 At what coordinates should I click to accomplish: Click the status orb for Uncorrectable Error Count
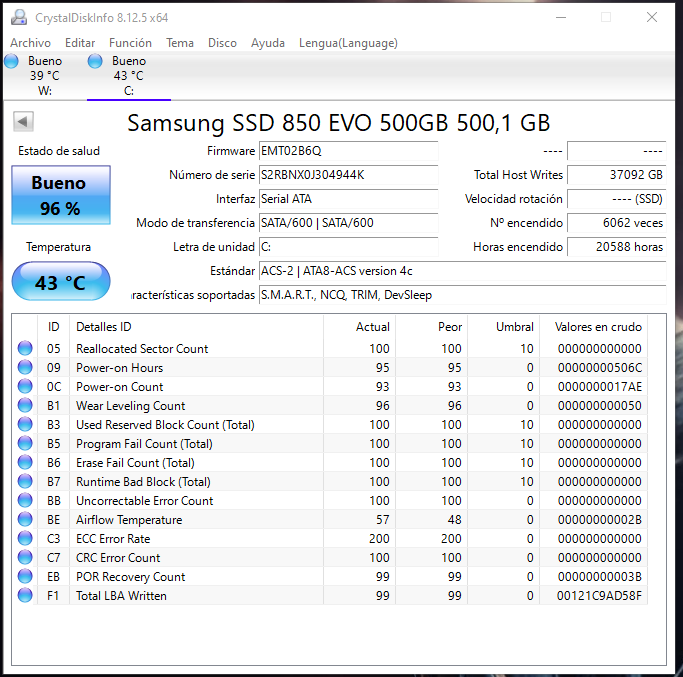click(25, 500)
